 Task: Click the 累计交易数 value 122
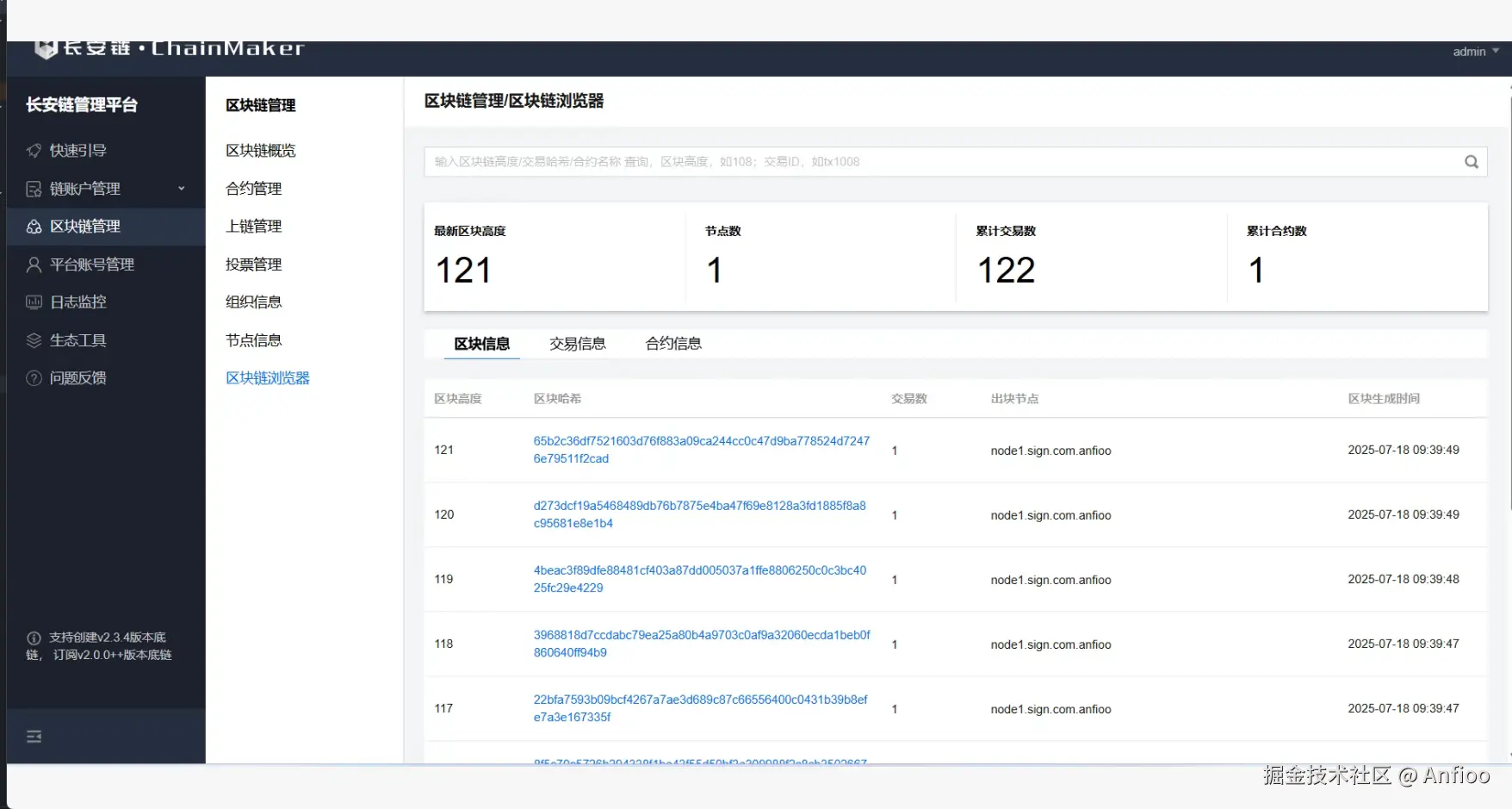click(1006, 271)
